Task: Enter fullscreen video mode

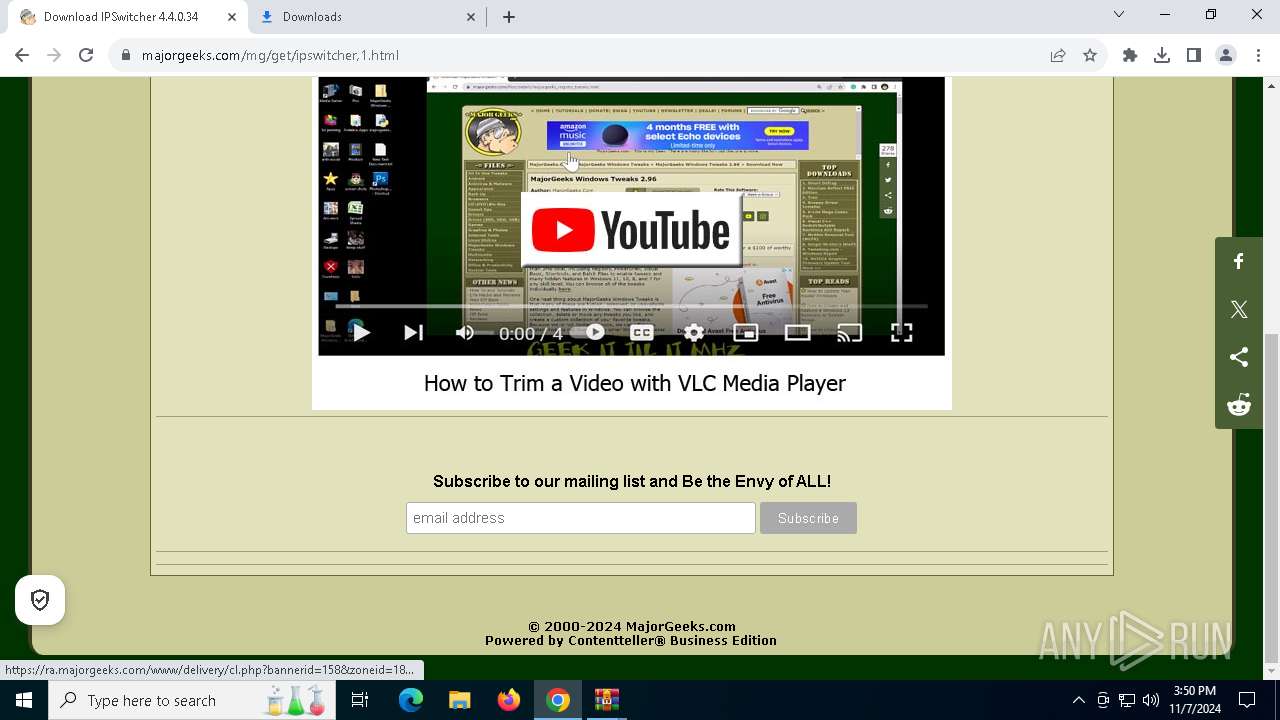Action: 901,333
